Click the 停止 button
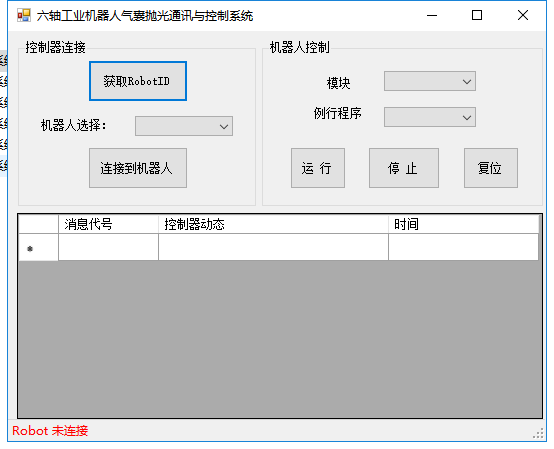Viewport: 554px width, 449px height. point(404,168)
